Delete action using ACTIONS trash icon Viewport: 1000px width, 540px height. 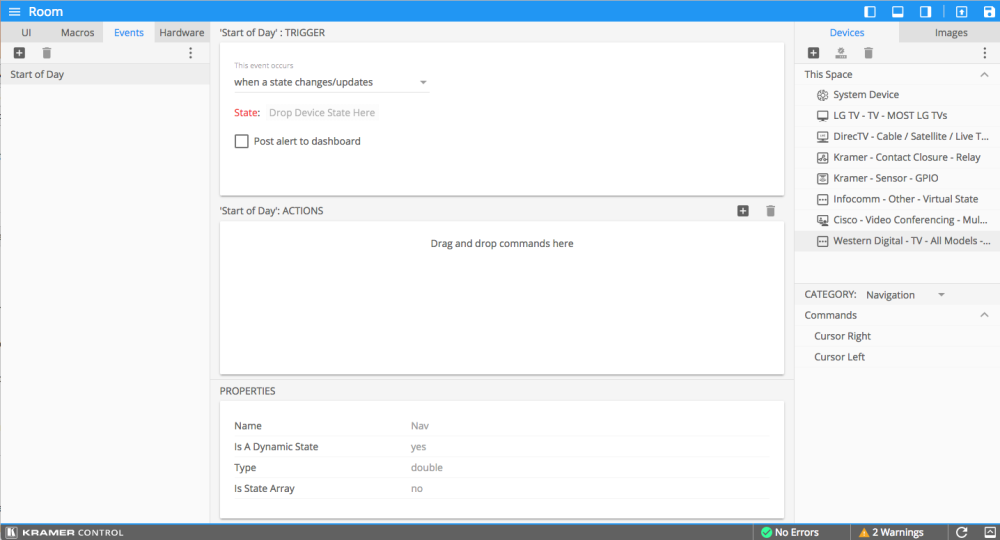click(x=770, y=211)
